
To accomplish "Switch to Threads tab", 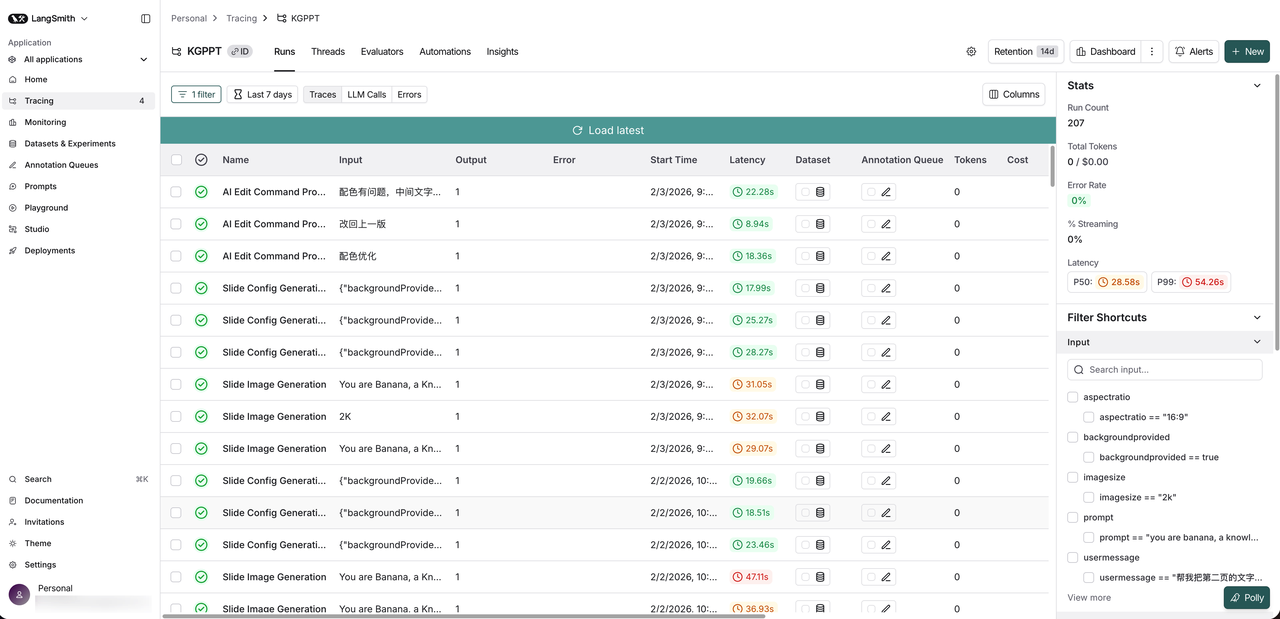I will 328,52.
